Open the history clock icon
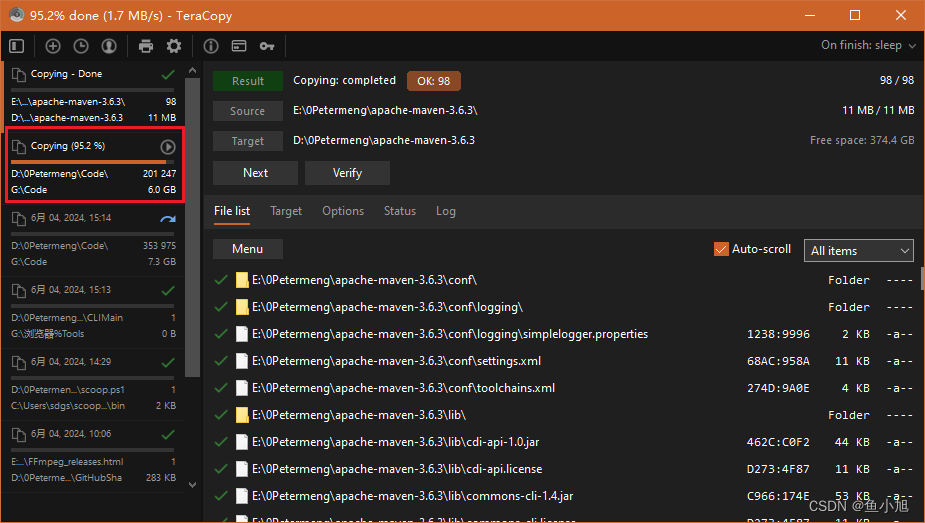Screen dimensions: 925x523 point(81,46)
